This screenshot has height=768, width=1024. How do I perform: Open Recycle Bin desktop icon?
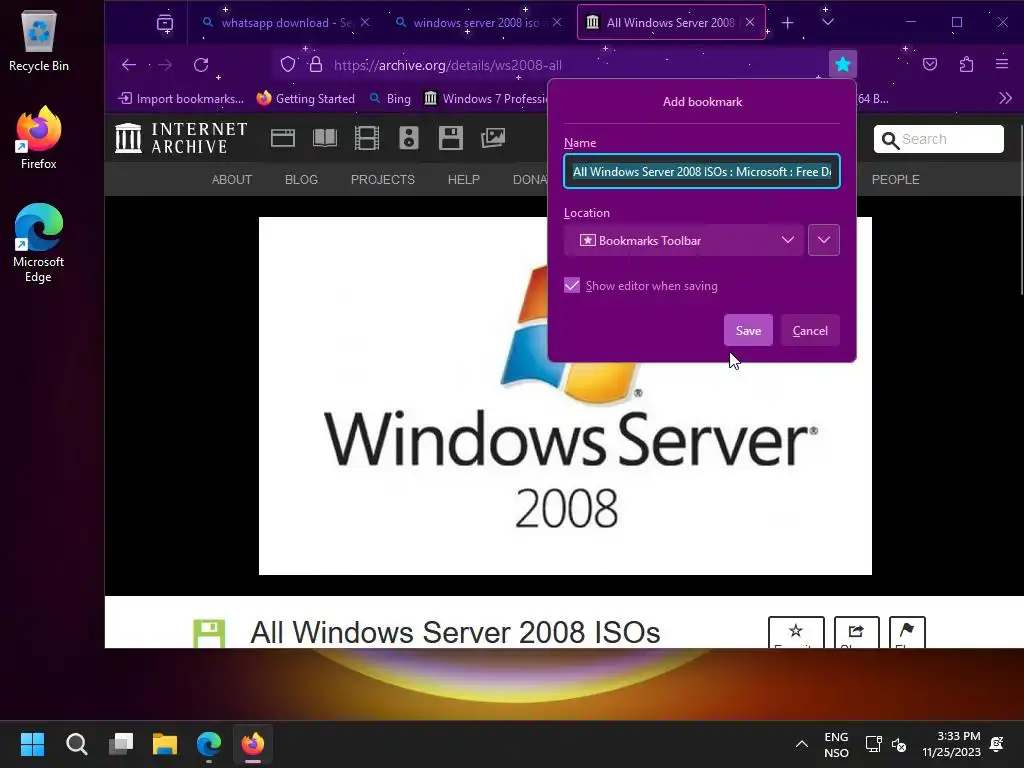tap(39, 40)
